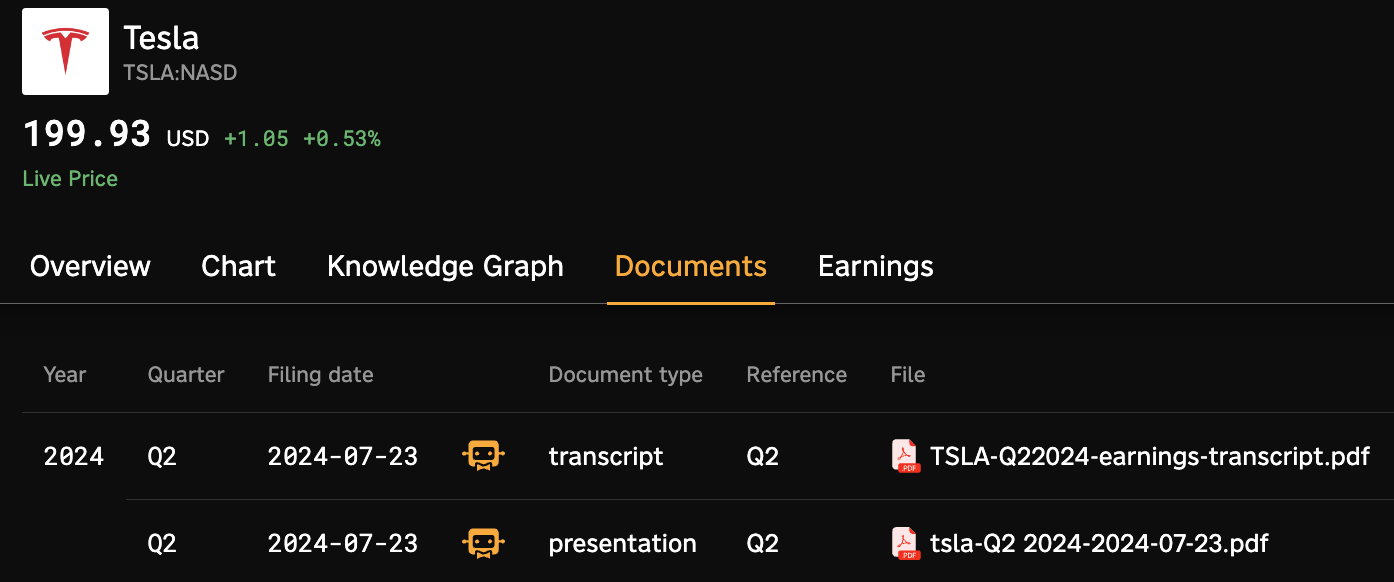
Task: Click the Tesla company name heading
Action: (161, 38)
